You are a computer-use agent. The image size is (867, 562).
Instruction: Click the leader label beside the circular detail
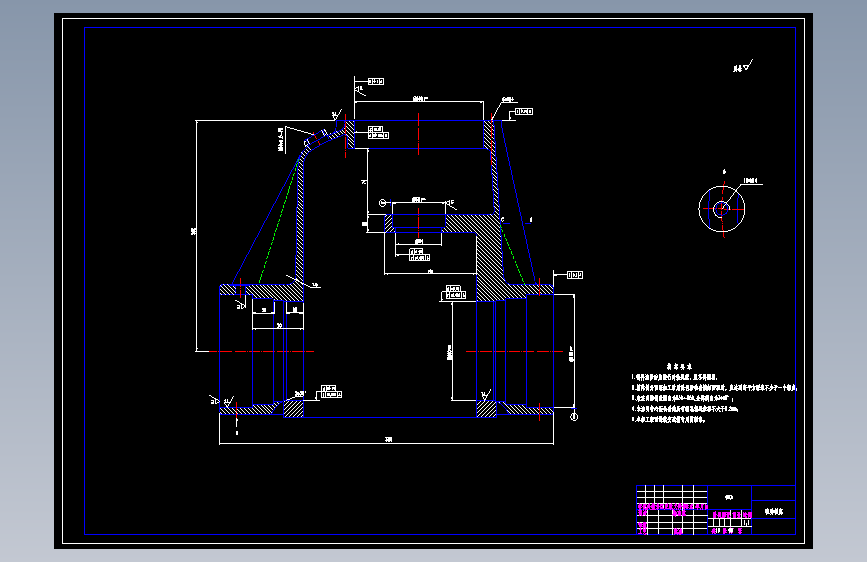(751, 180)
